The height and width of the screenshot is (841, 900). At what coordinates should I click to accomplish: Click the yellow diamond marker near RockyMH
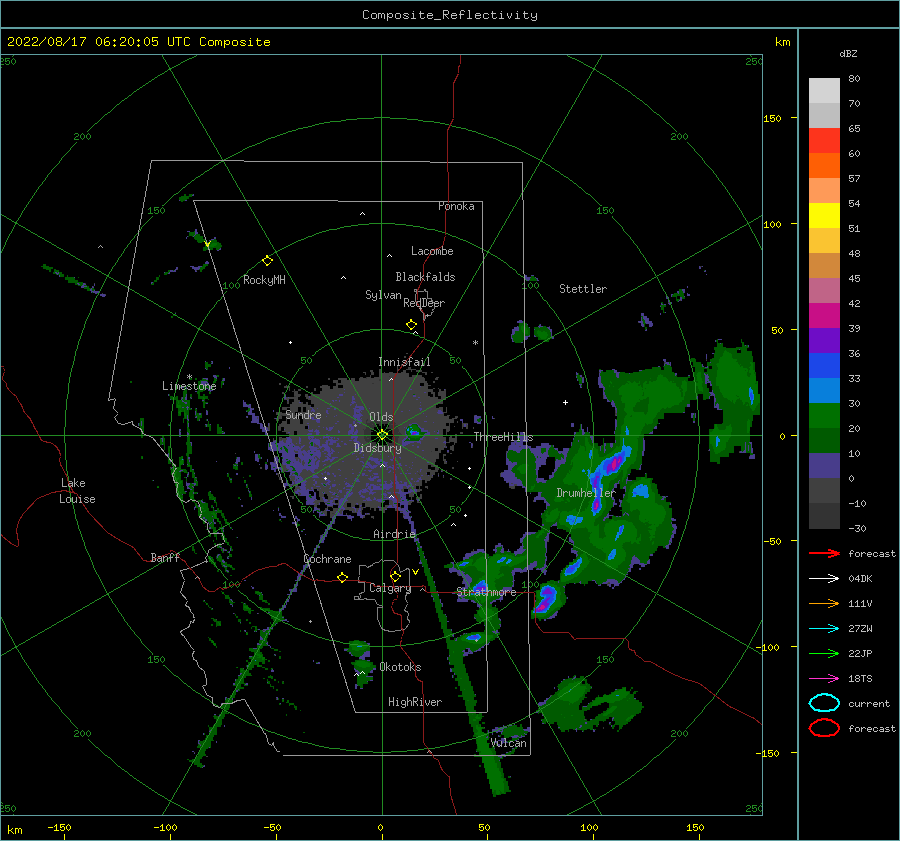267,261
